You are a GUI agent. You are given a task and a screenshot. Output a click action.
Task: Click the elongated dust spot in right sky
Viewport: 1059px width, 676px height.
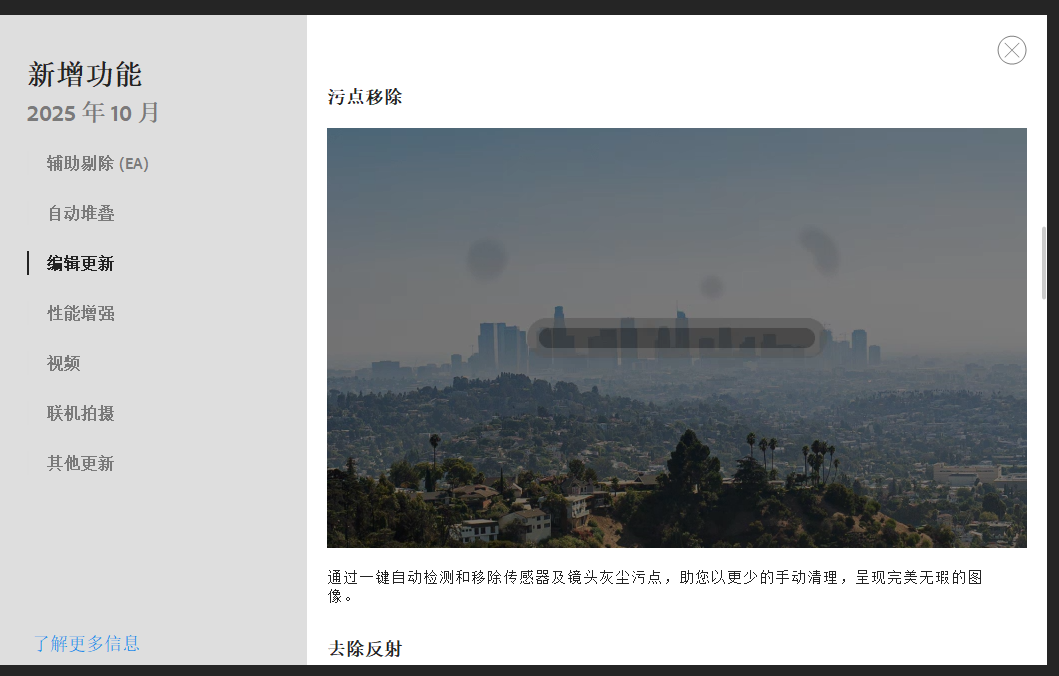(x=820, y=250)
